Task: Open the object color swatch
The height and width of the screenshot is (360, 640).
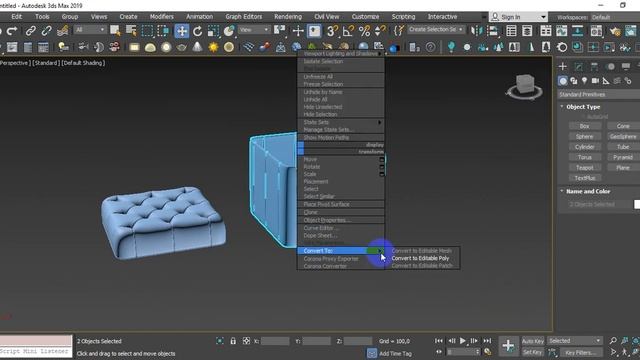Action: click(x=637, y=204)
